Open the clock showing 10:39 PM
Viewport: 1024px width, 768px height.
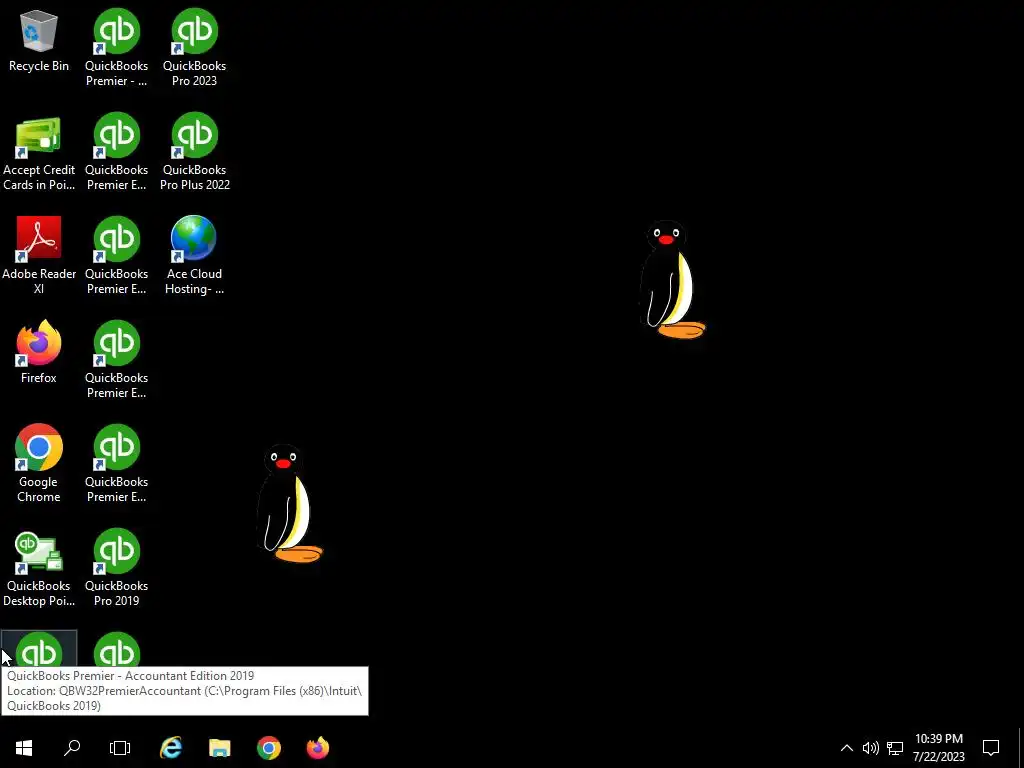click(x=938, y=748)
